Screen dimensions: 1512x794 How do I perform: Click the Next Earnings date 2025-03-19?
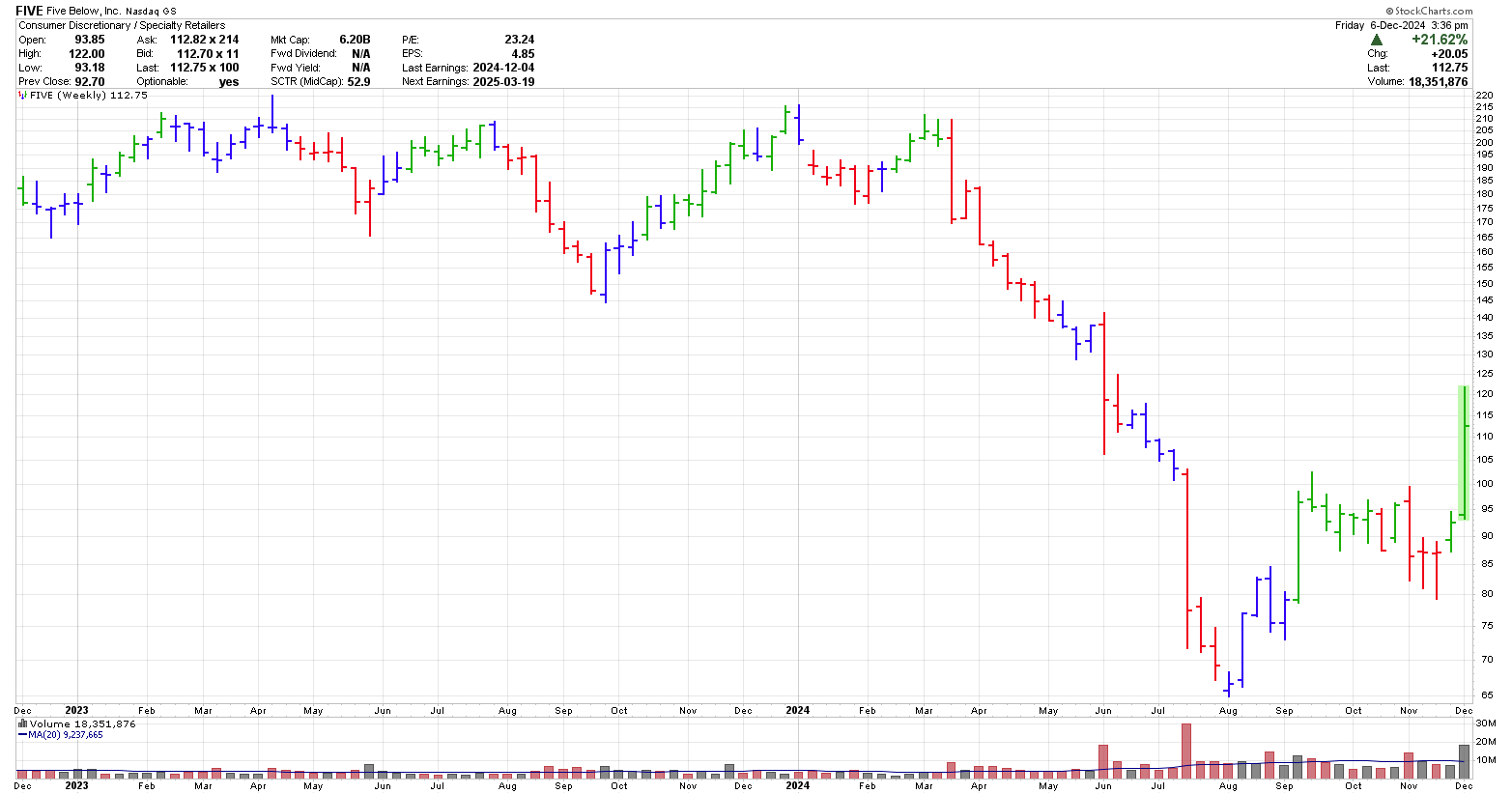[503, 82]
